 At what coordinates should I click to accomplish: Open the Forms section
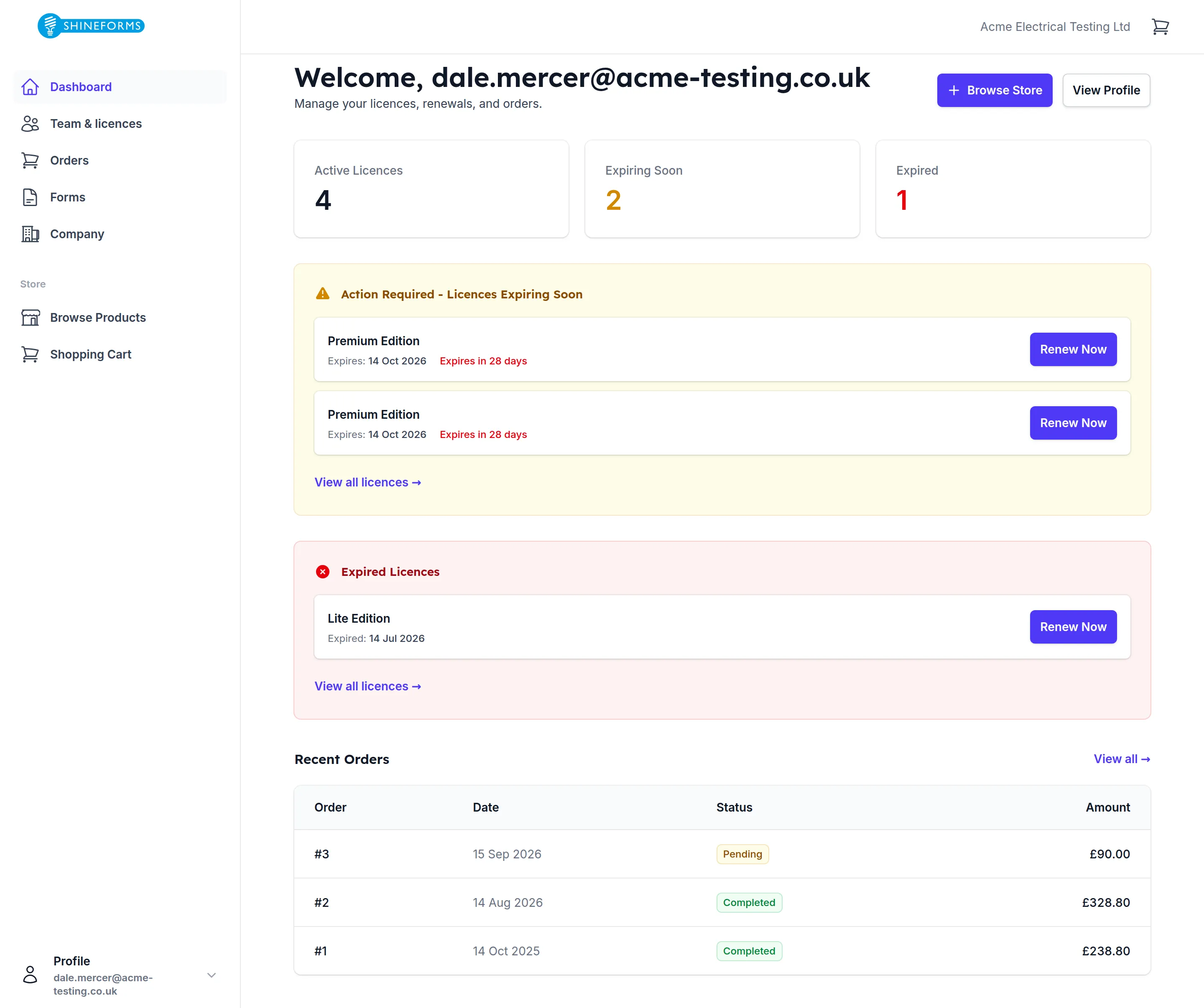(120, 197)
